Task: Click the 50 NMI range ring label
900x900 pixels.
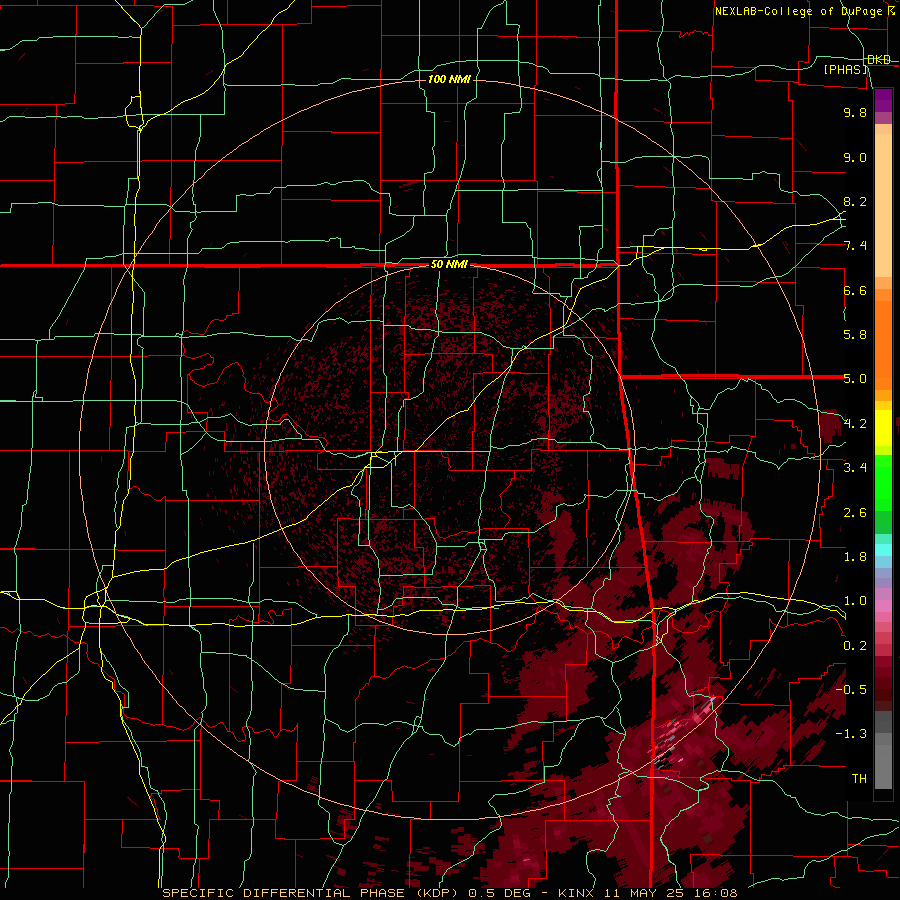Action: pos(449,265)
